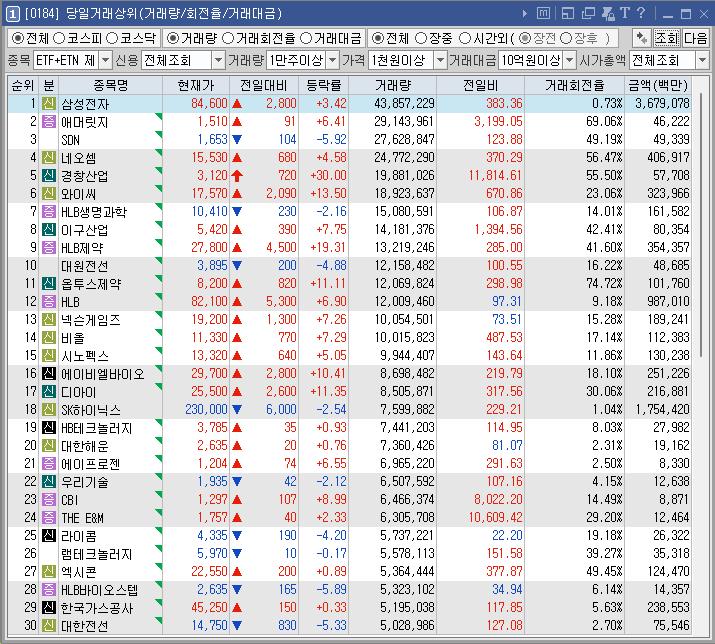The image size is (715, 644).
Task: Open the font 'T' settings icon
Action: (x=625, y=13)
